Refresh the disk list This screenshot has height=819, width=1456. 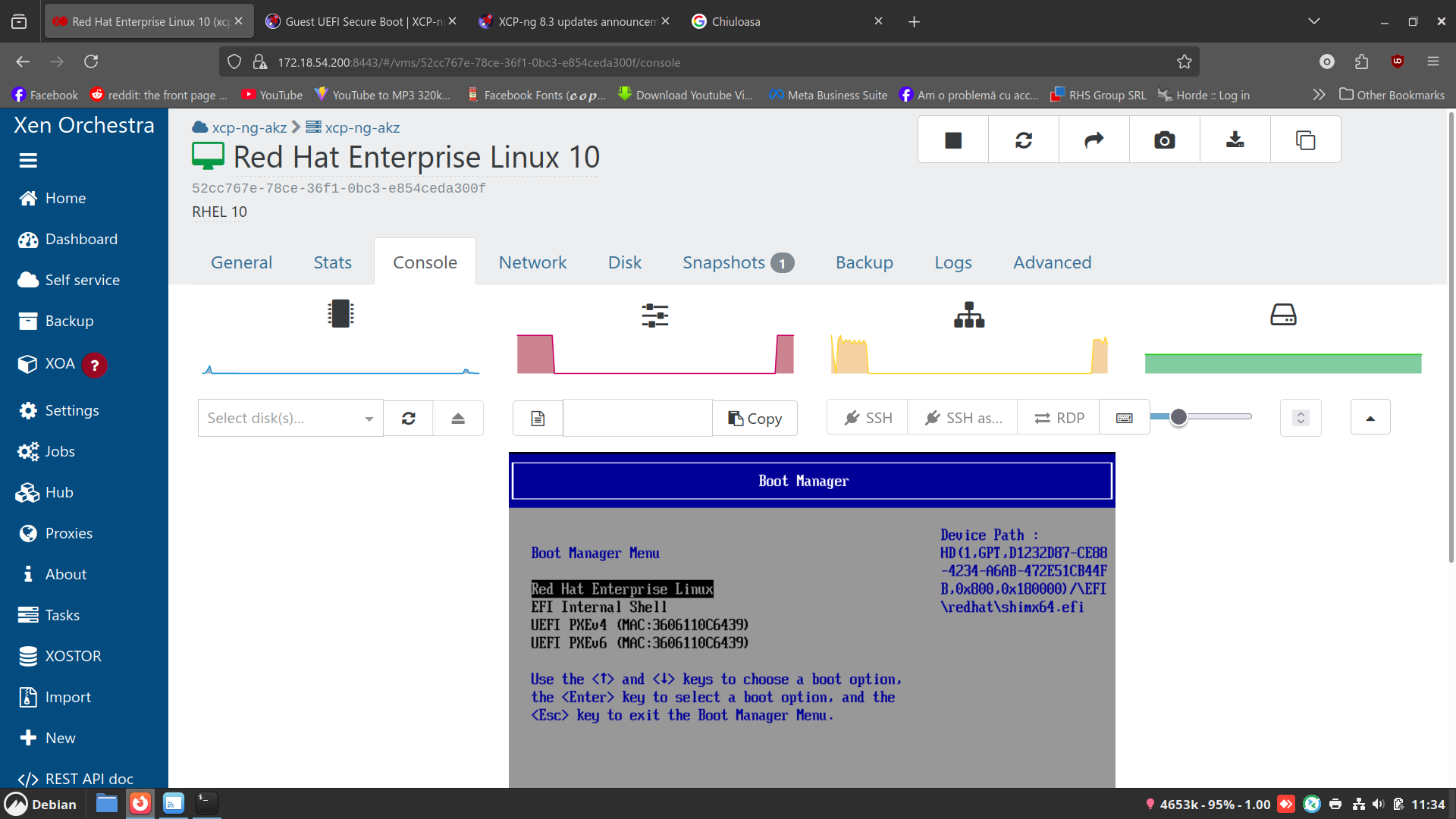coord(408,418)
